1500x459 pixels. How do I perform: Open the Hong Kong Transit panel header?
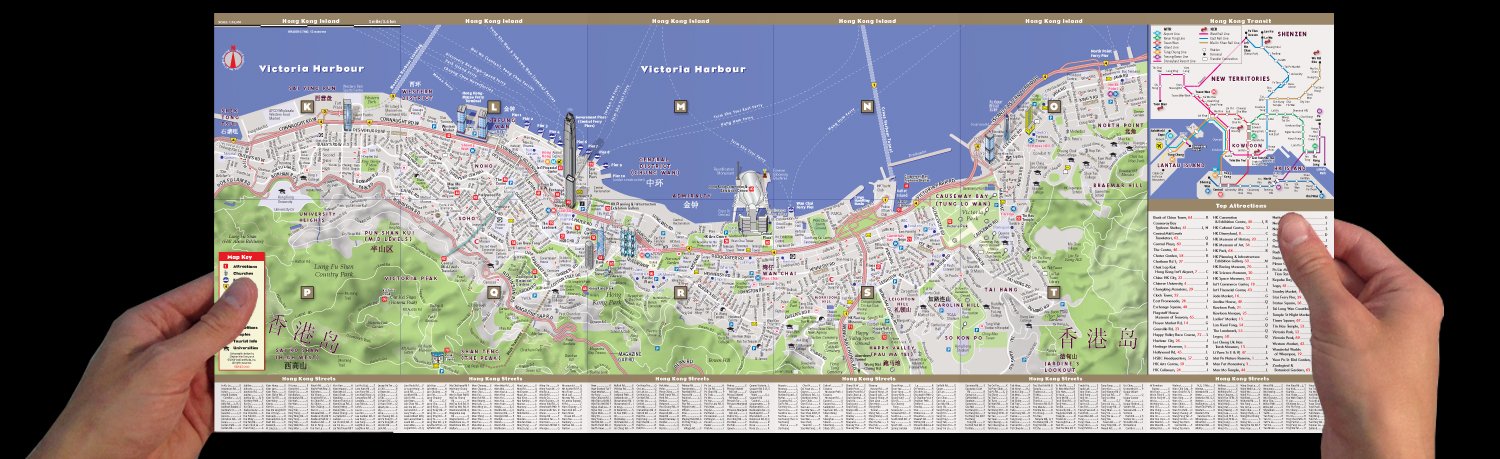coord(1240,20)
